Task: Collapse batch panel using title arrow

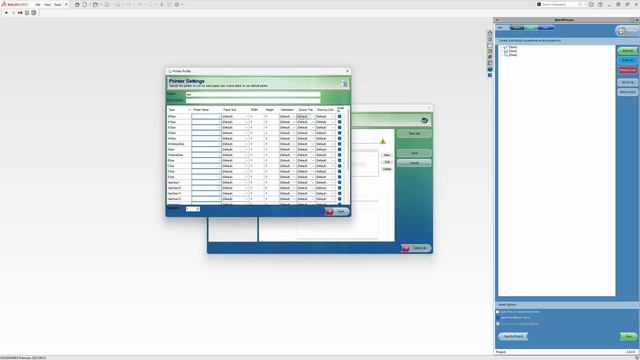Action: pyautogui.click(x=497, y=20)
